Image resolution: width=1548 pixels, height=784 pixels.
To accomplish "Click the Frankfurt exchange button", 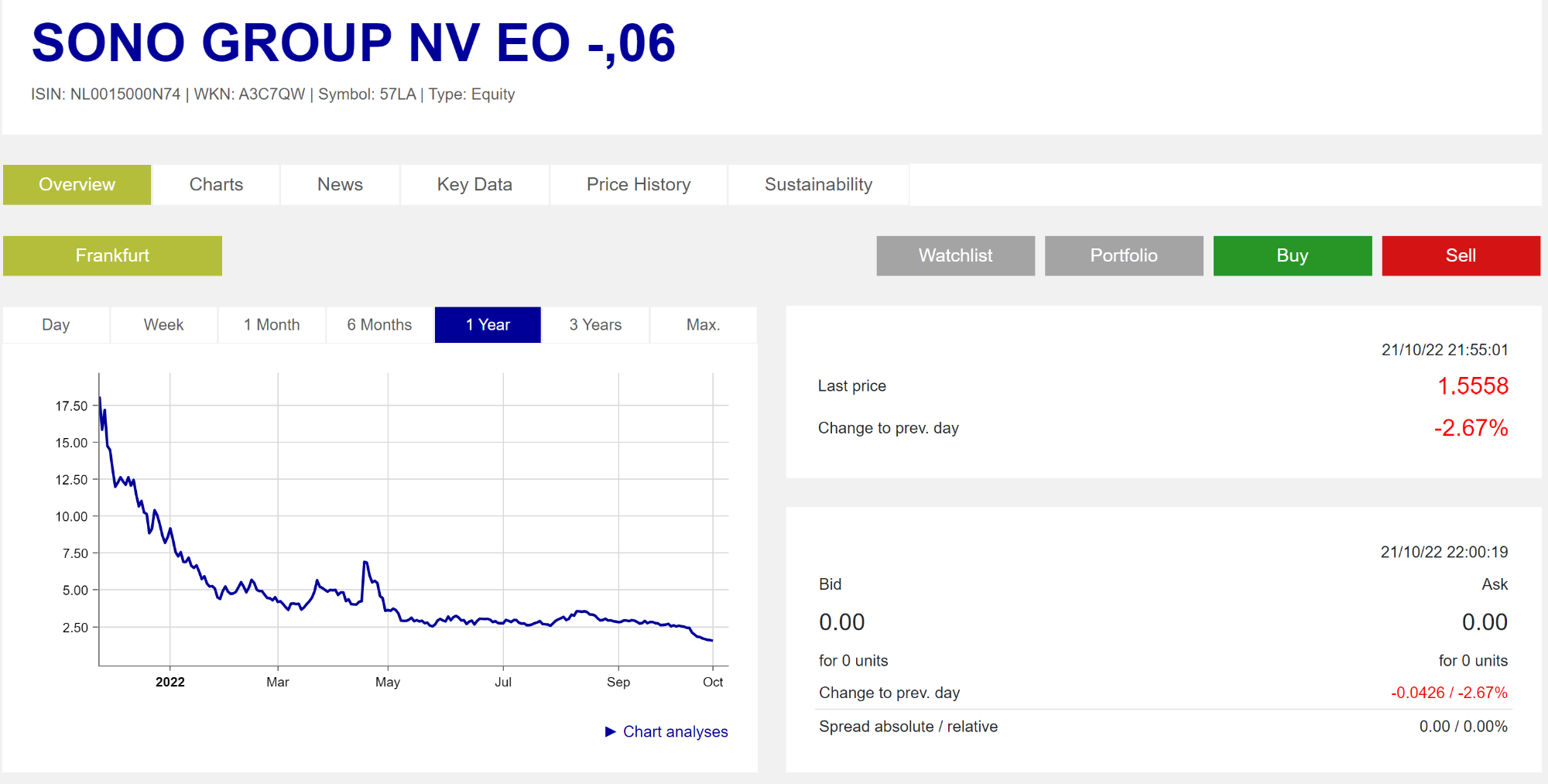I will 112,255.
